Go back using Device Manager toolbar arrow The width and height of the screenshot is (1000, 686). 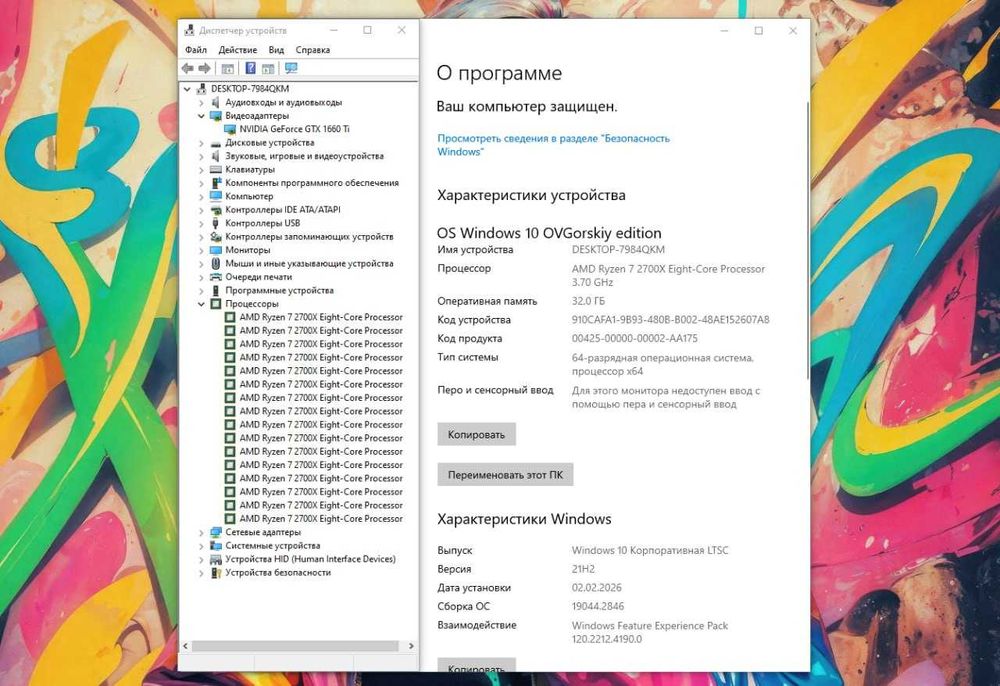pyautogui.click(x=188, y=68)
